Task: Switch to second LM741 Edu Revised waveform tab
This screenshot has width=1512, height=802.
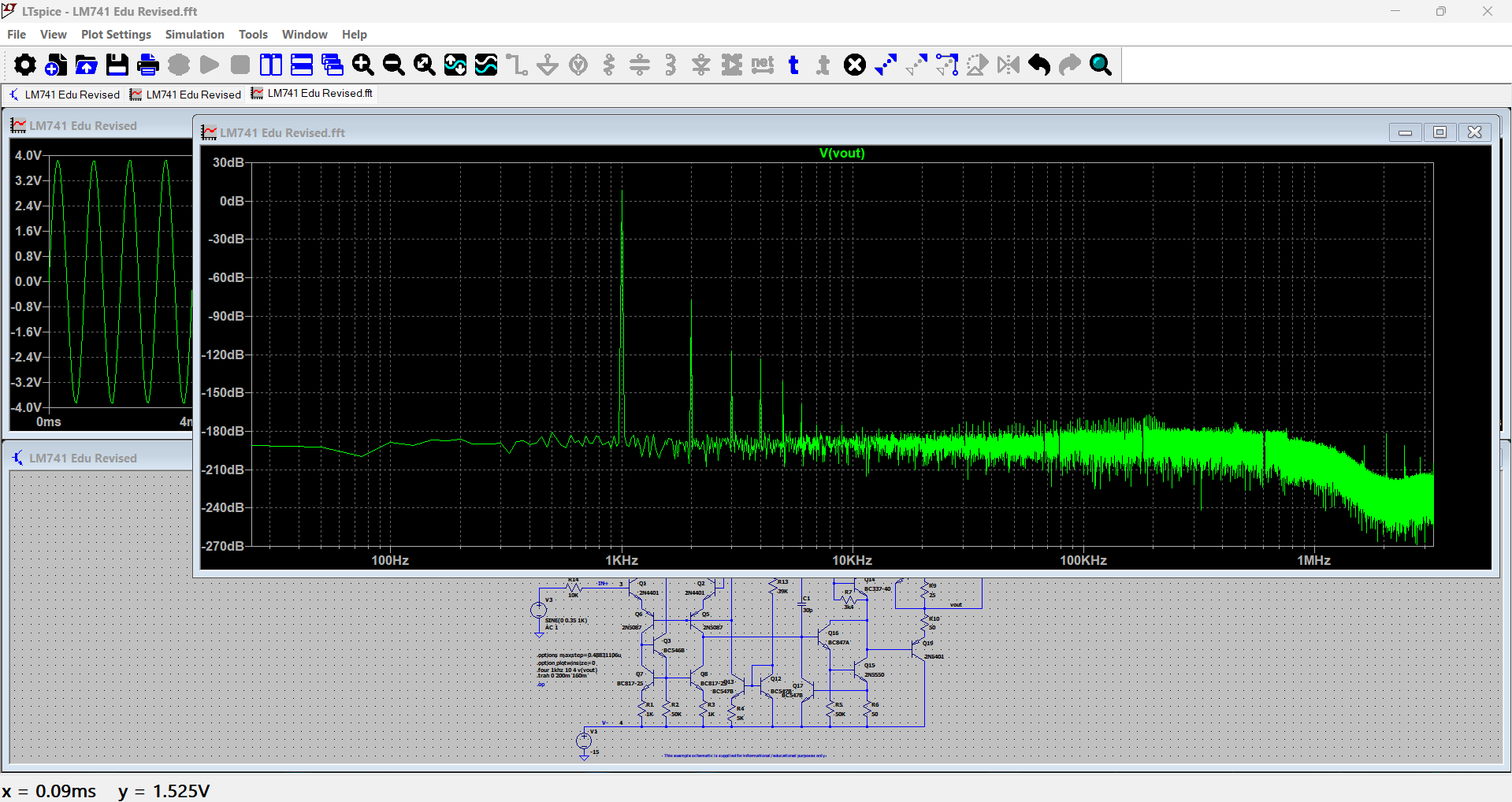Action: click(x=186, y=95)
